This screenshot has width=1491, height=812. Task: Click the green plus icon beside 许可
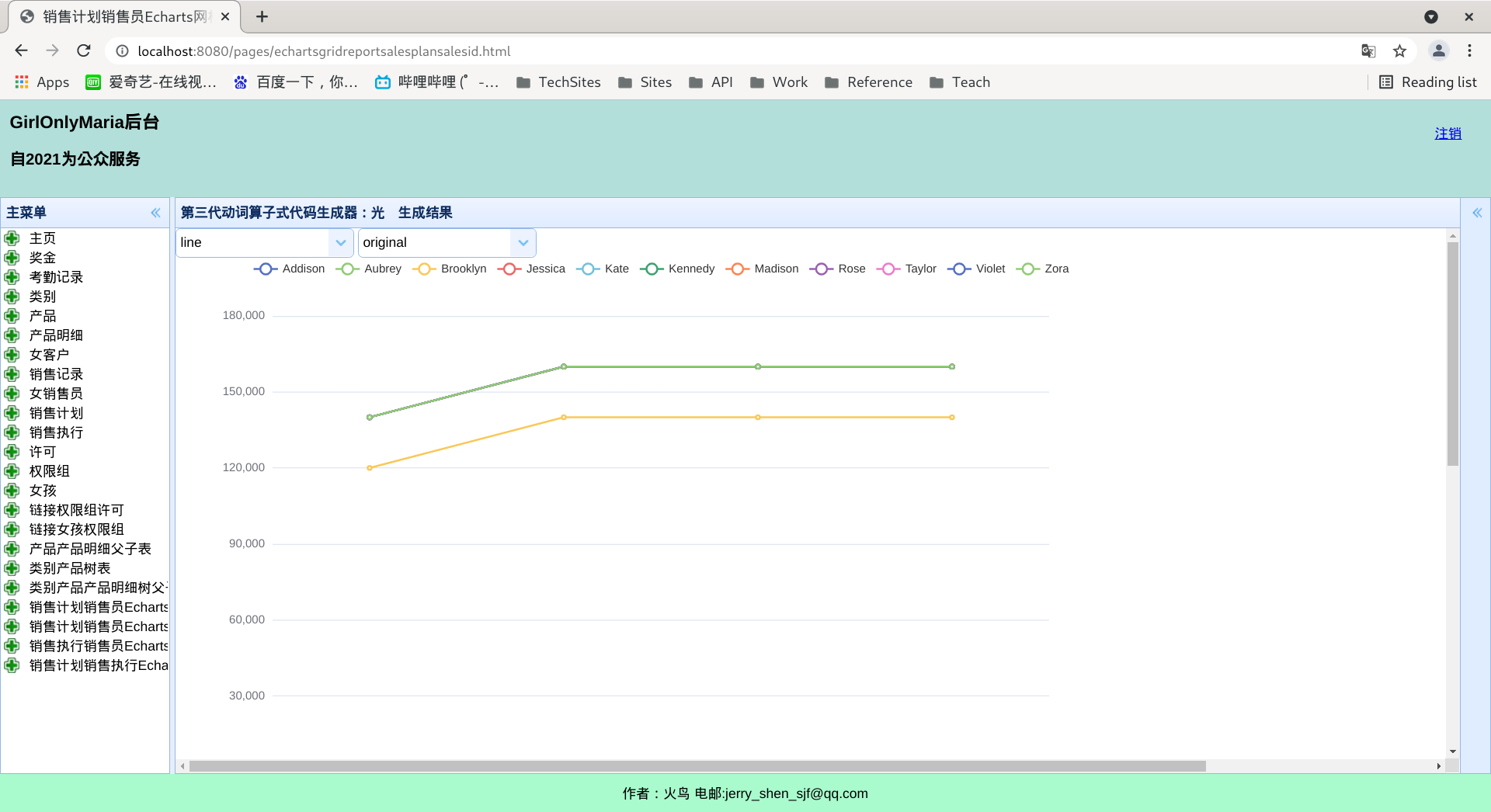click(x=12, y=452)
